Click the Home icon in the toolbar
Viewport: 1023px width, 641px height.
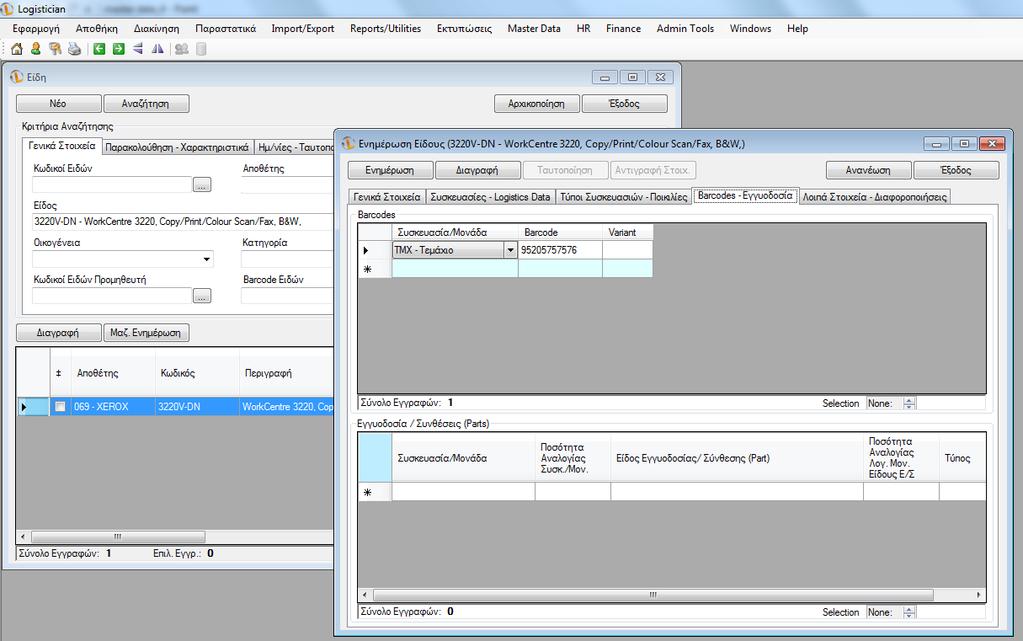(x=17, y=49)
